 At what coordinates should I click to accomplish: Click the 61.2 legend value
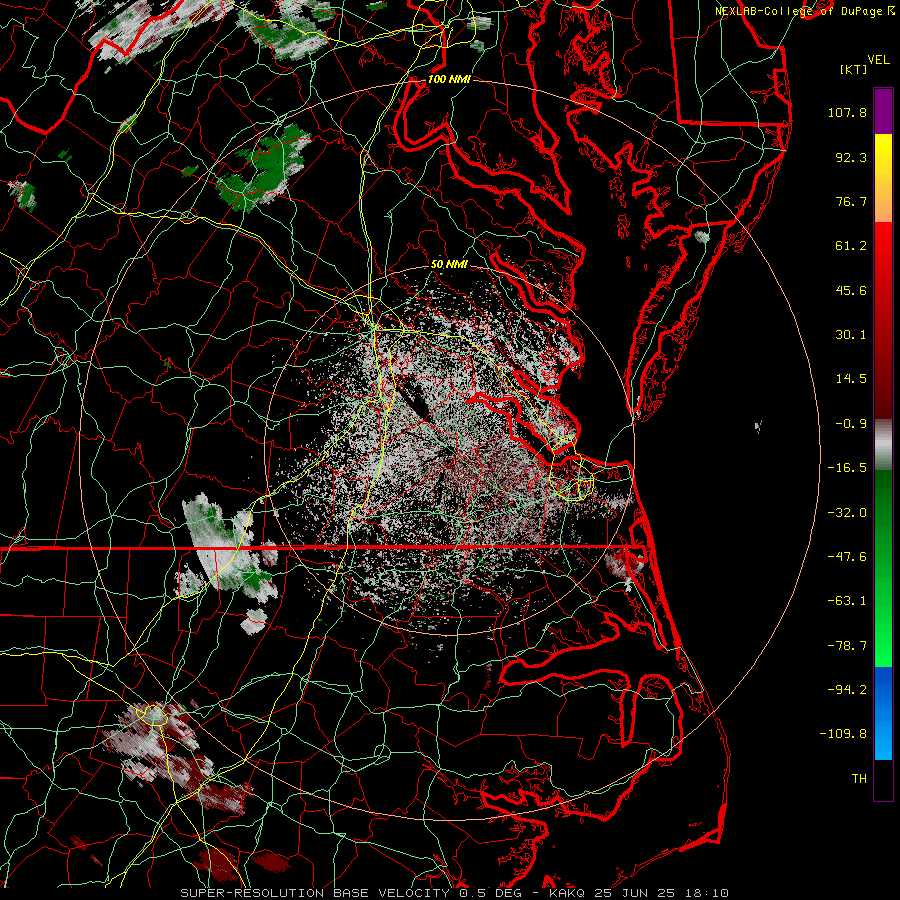pos(851,246)
